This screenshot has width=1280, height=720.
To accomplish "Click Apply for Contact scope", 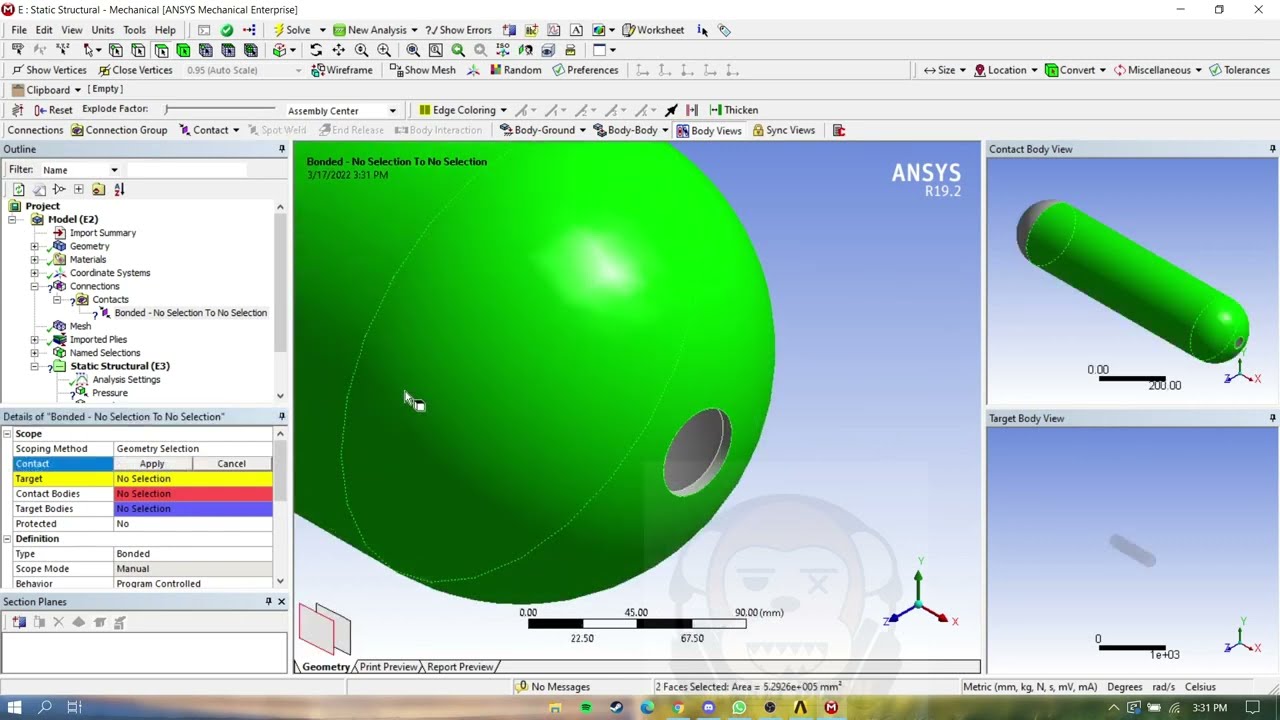I will 152,464.
